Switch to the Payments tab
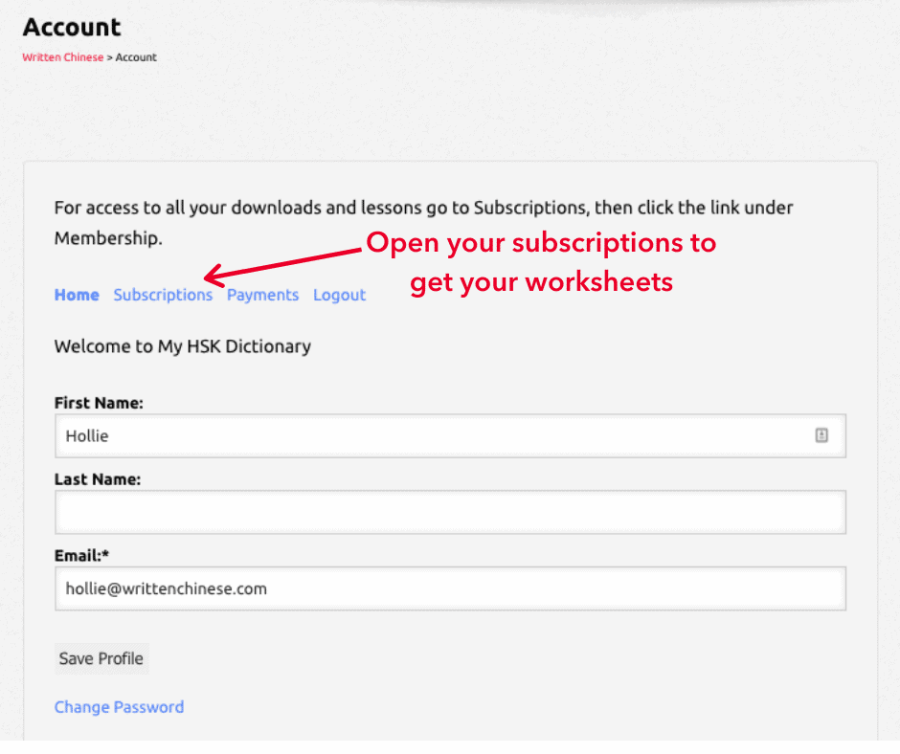 (262, 295)
